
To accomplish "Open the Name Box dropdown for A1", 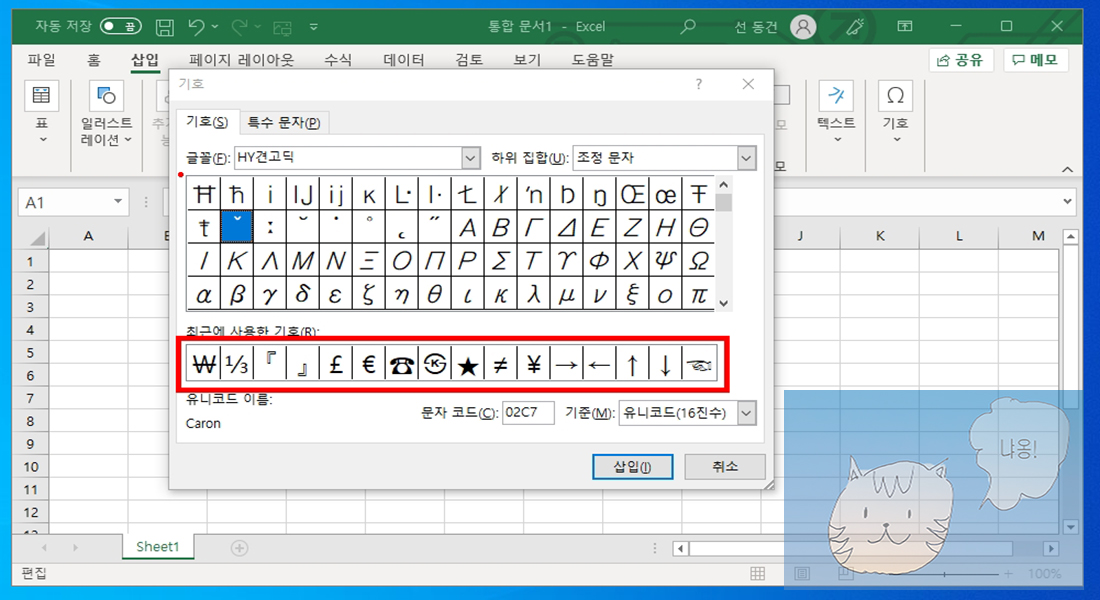I will coord(118,202).
